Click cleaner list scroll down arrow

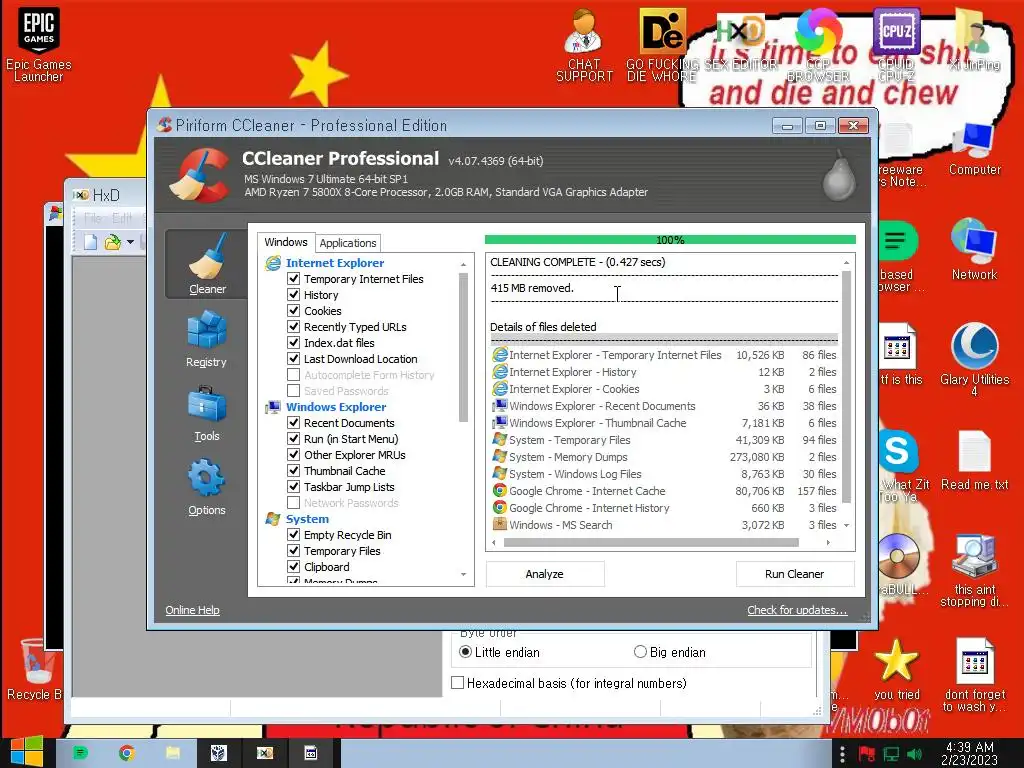click(464, 575)
